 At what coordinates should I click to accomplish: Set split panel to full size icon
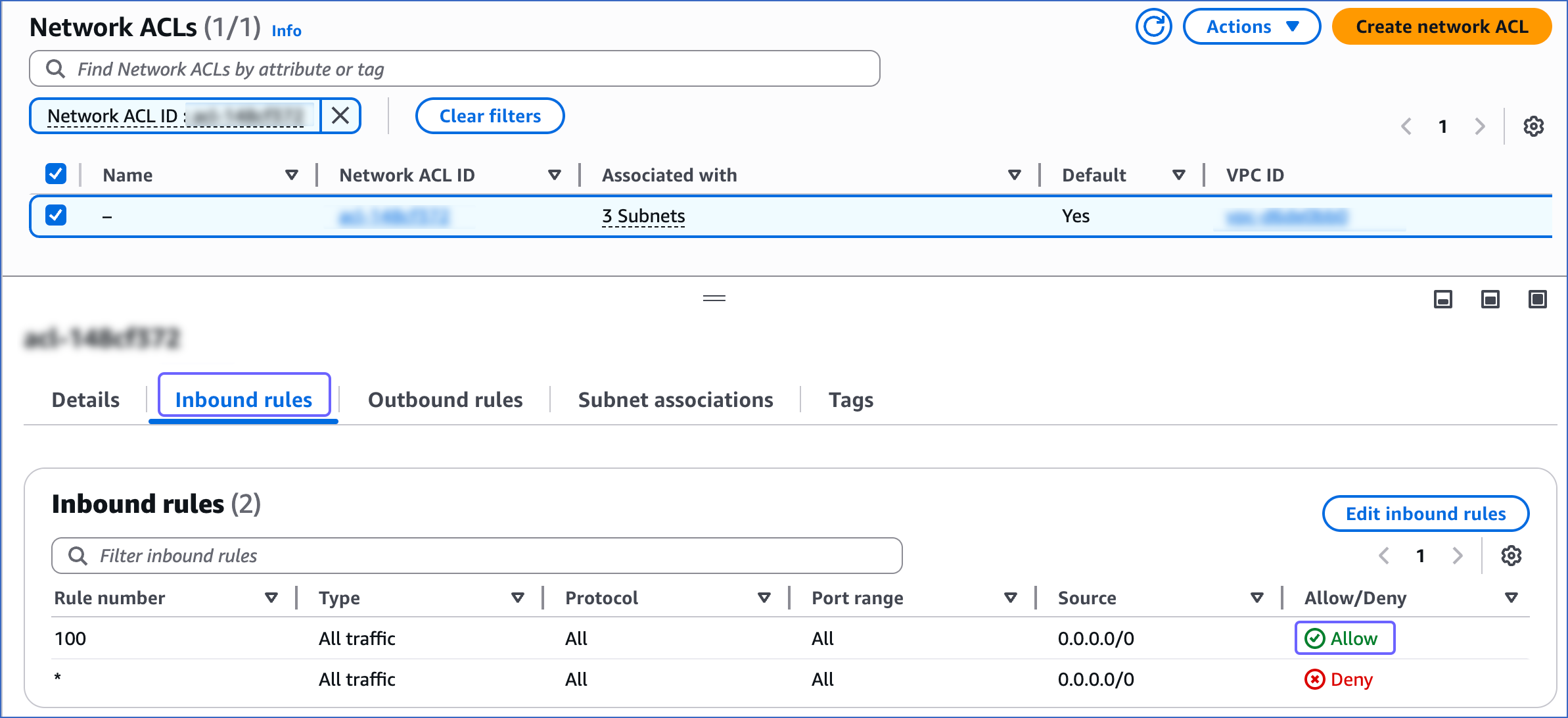[x=1538, y=300]
